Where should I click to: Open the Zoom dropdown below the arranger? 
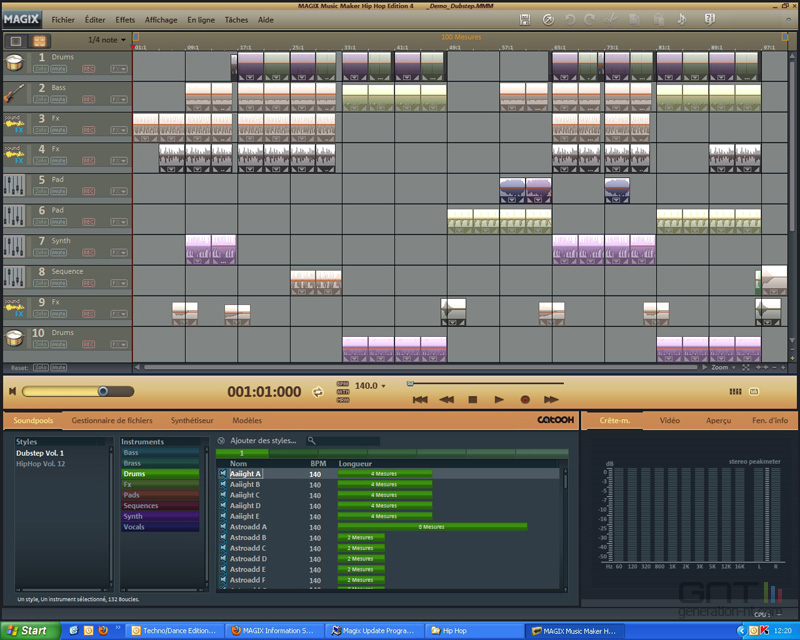723,367
